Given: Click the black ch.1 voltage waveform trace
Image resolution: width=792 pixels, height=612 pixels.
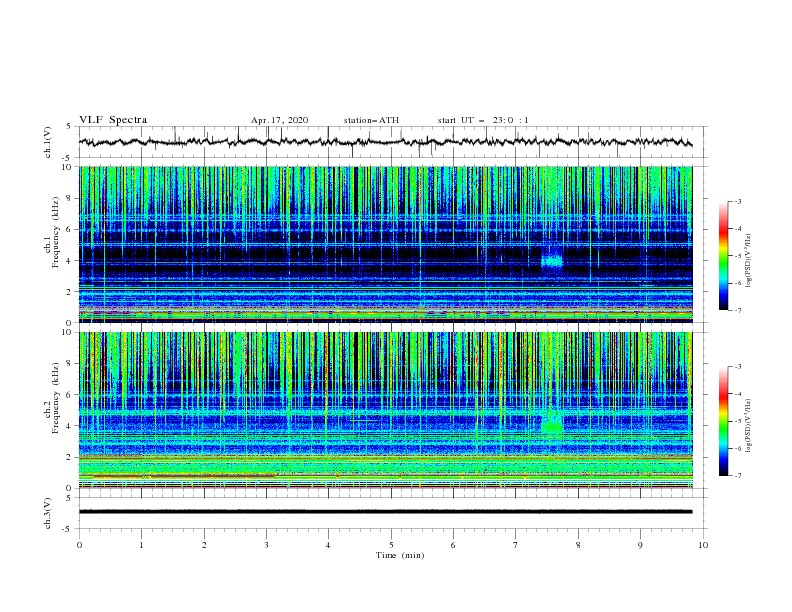Looking at the screenshot, I should coord(385,142).
